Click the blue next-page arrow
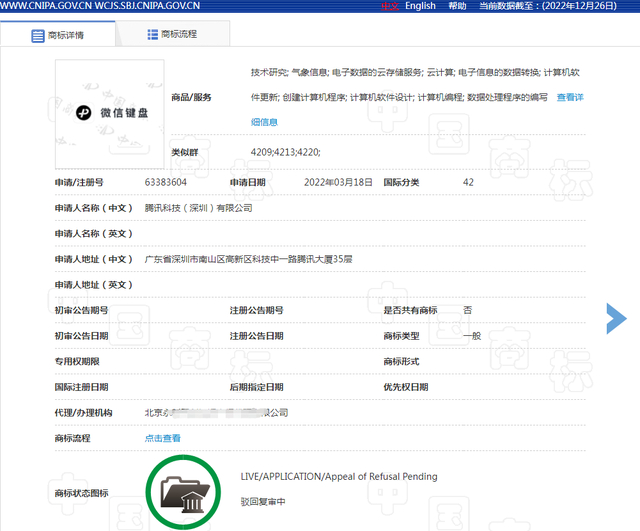The height and width of the screenshot is (531, 640). (x=616, y=318)
